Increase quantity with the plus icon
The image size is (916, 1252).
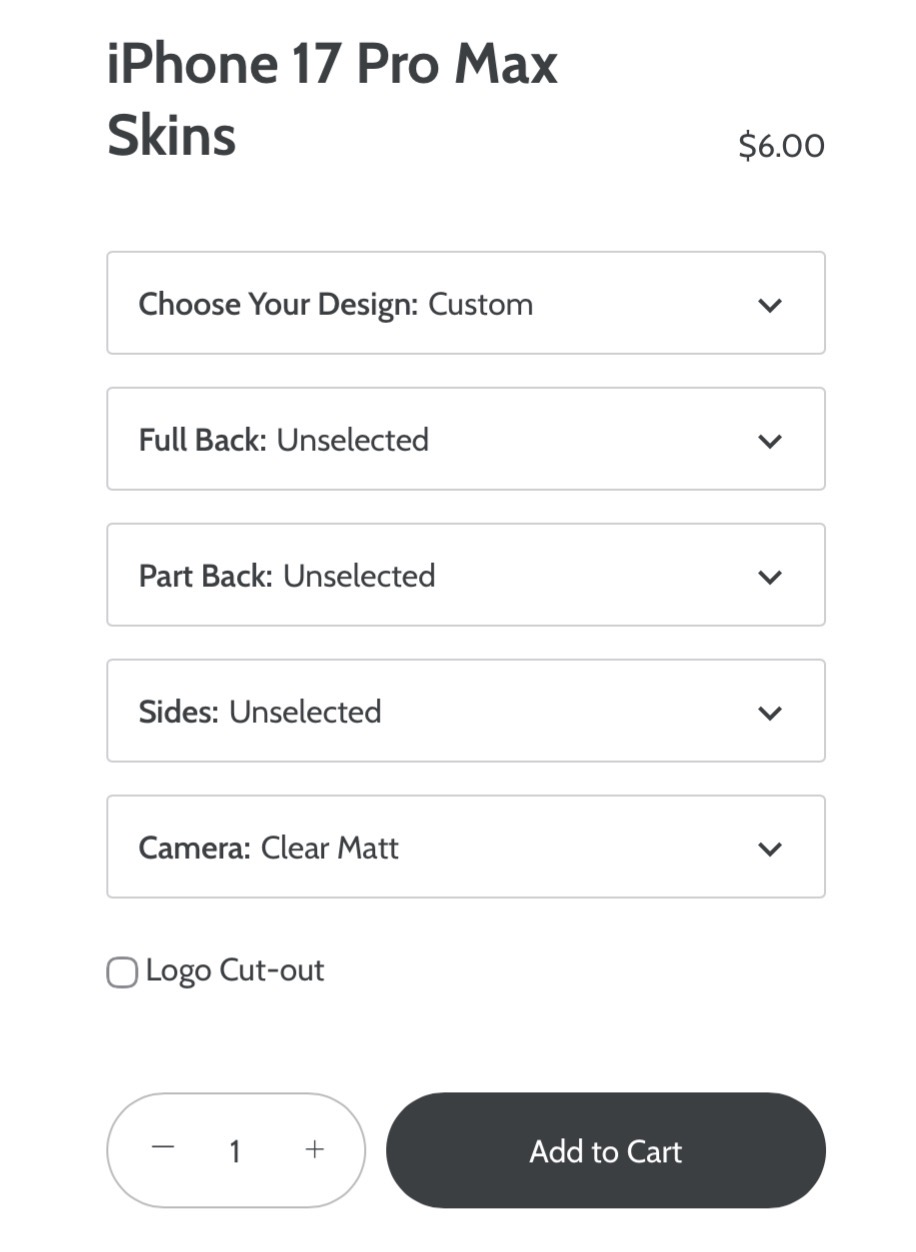coord(315,1149)
